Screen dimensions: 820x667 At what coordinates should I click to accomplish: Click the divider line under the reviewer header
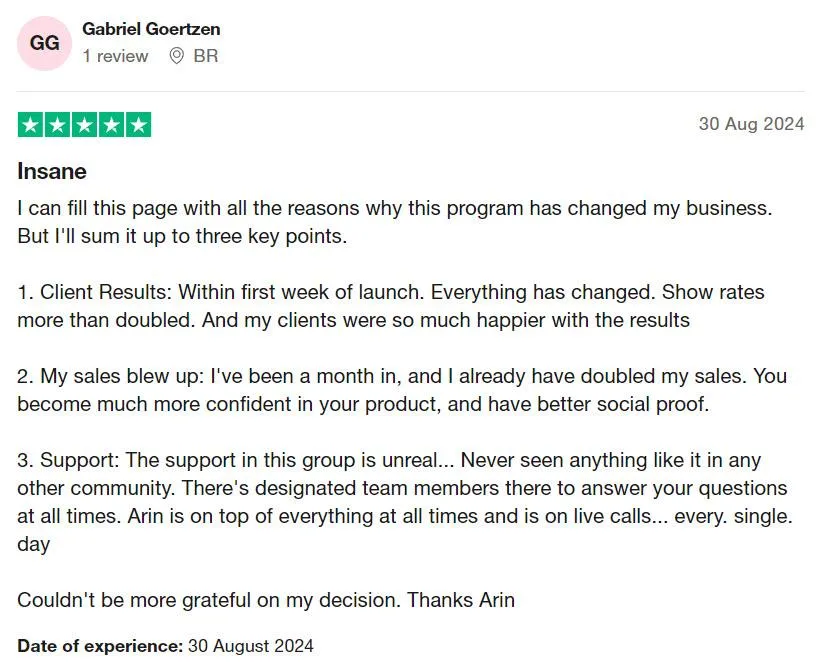click(x=411, y=92)
